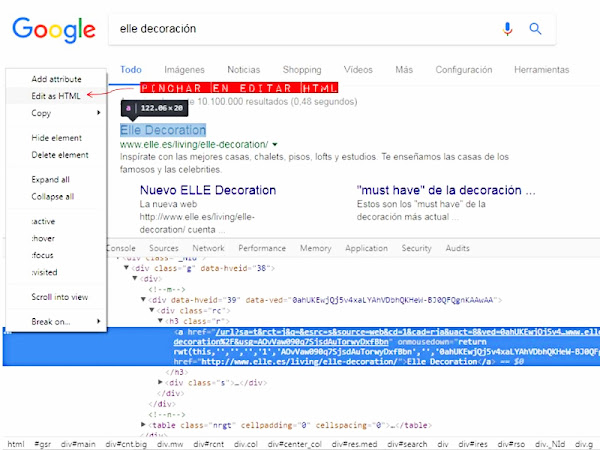Image resolution: width=600 pixels, height=450 pixels.
Task: Open dropdown arrow beside www.elle.es URL
Action: [x=275, y=145]
